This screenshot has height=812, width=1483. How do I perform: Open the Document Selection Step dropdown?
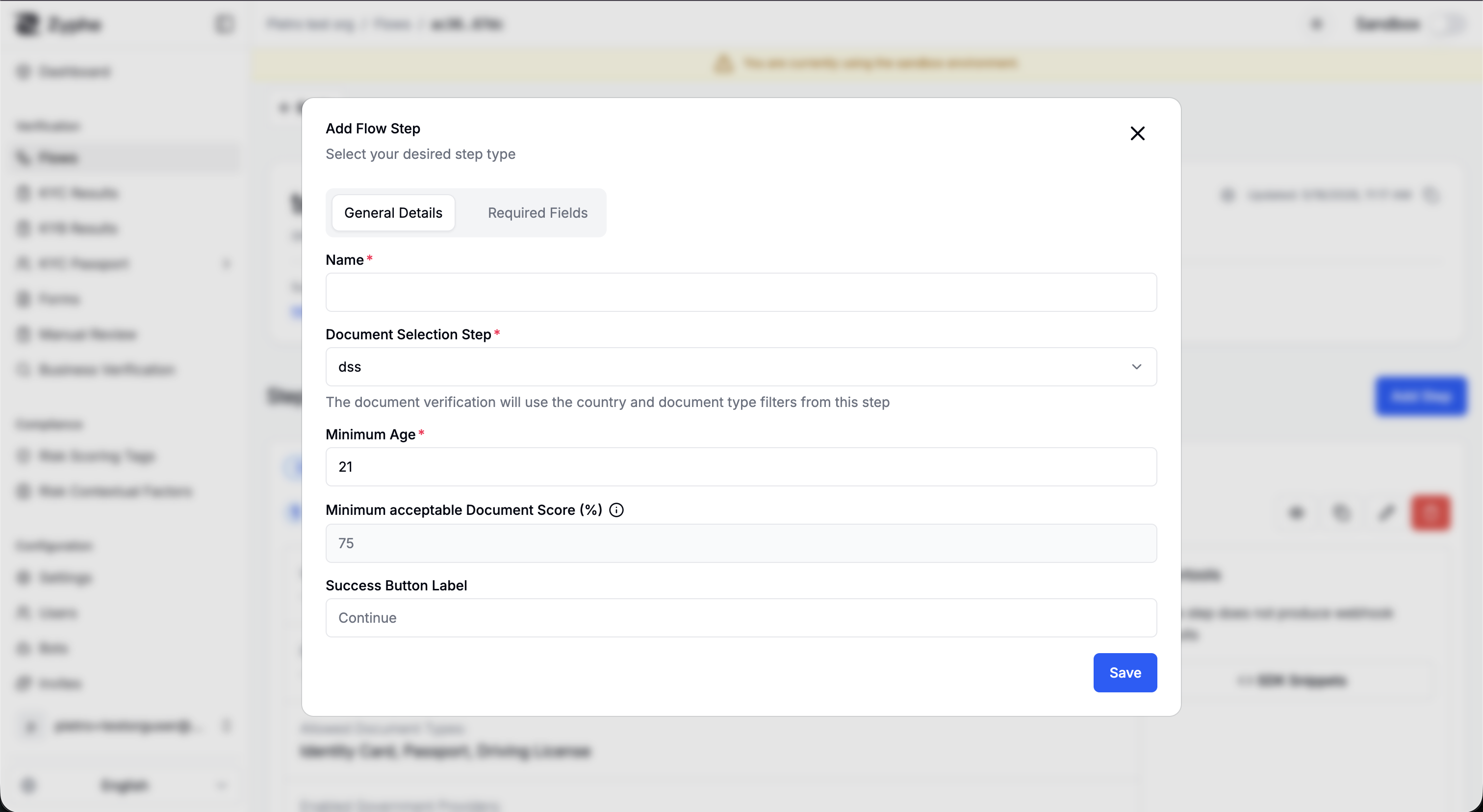click(741, 367)
